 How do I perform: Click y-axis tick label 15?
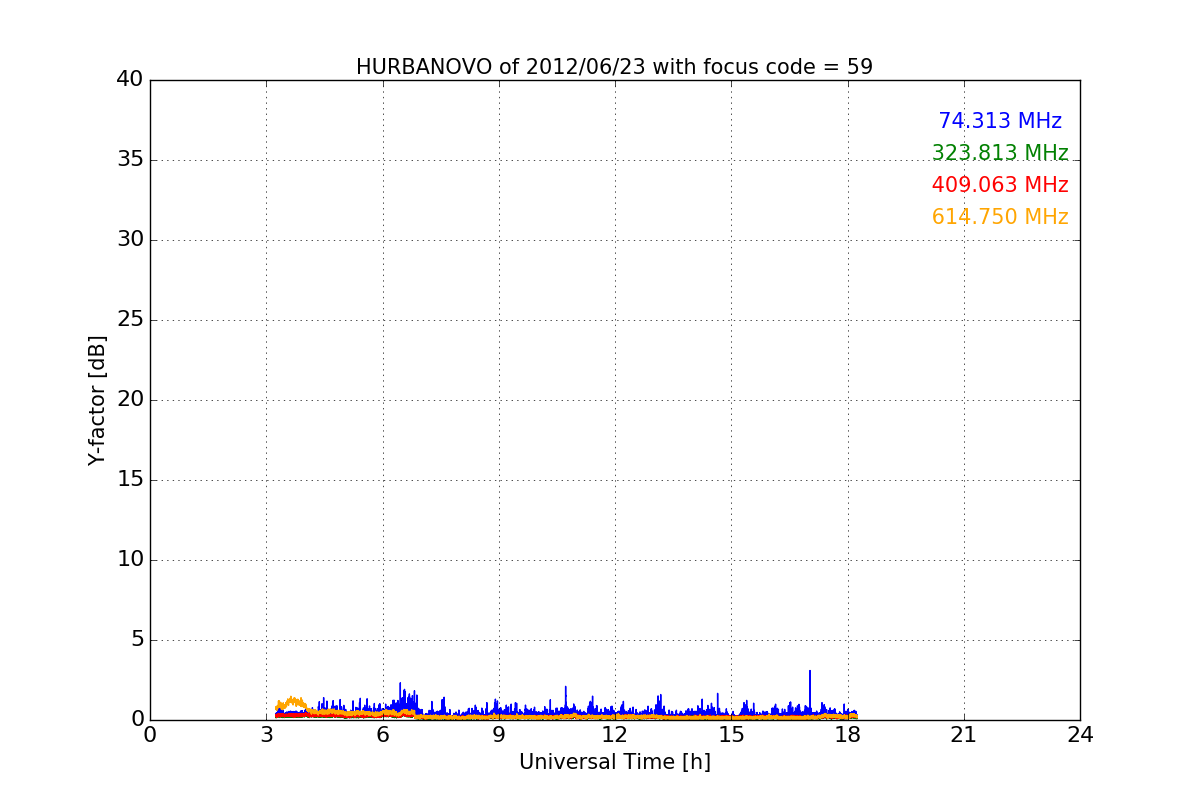point(130,480)
